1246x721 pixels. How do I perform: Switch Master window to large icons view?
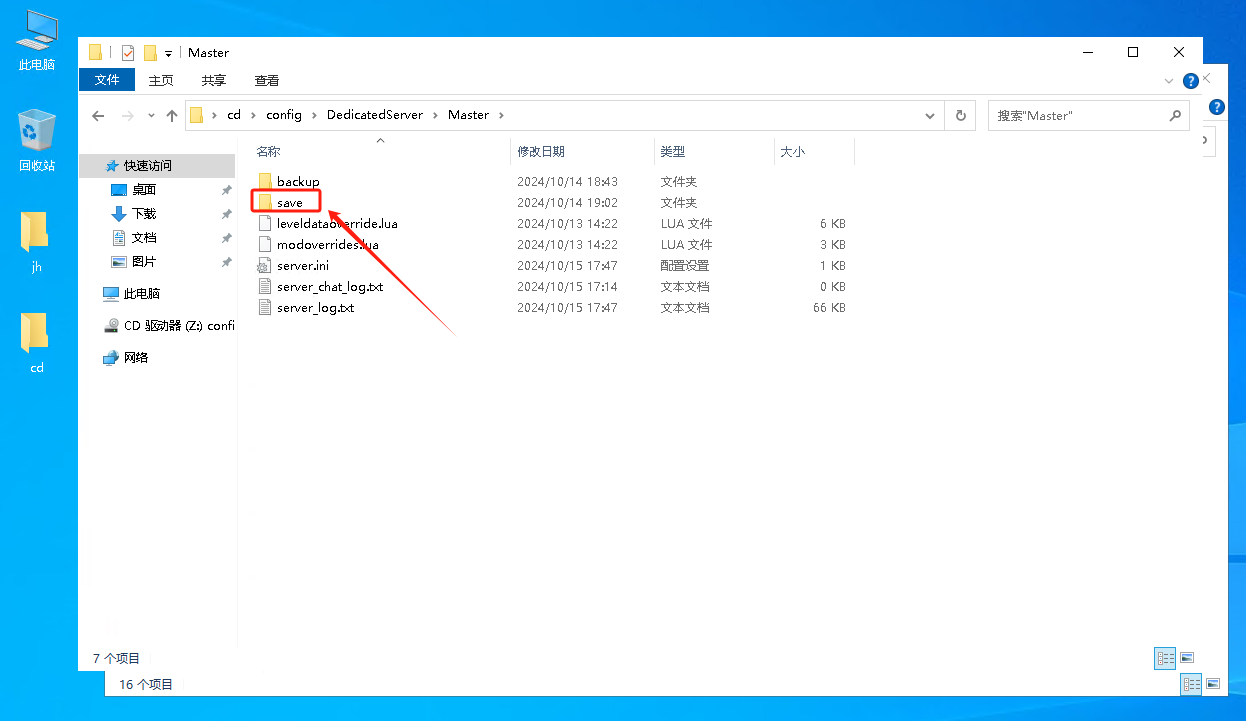point(1187,658)
